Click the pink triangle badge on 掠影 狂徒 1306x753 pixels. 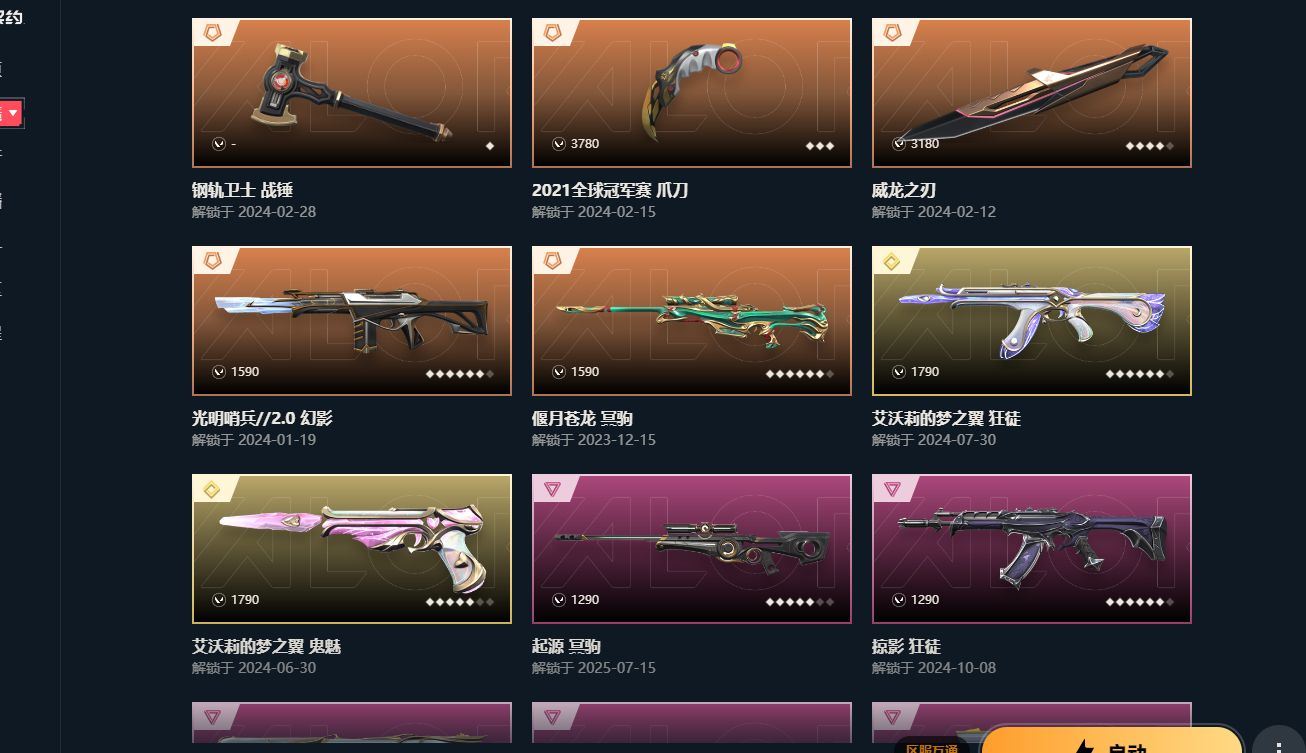[x=892, y=489]
